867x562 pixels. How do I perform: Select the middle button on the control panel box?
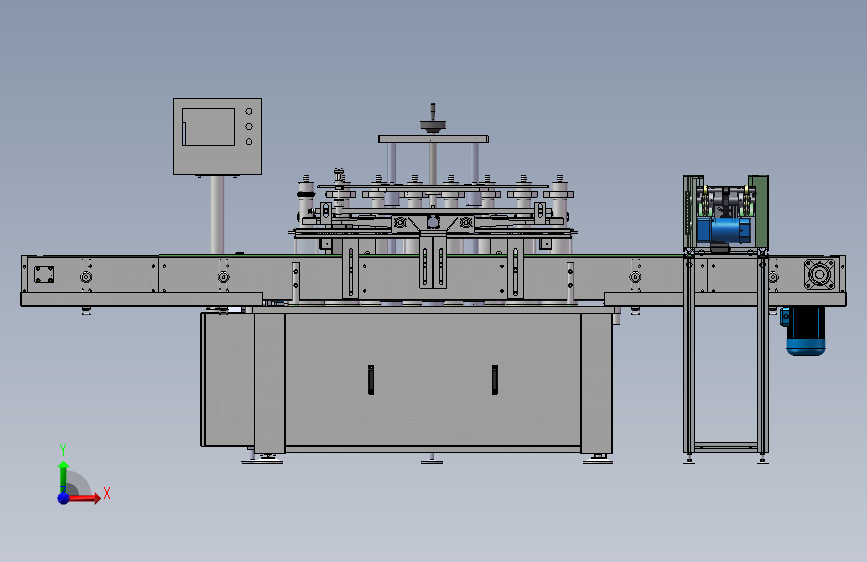(249, 127)
